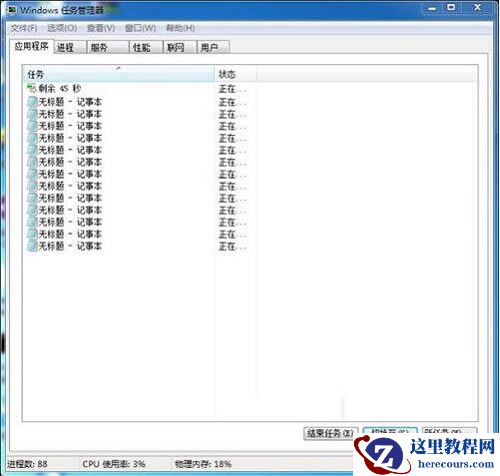
Task: Click the 切换至 button
Action: 390,430
